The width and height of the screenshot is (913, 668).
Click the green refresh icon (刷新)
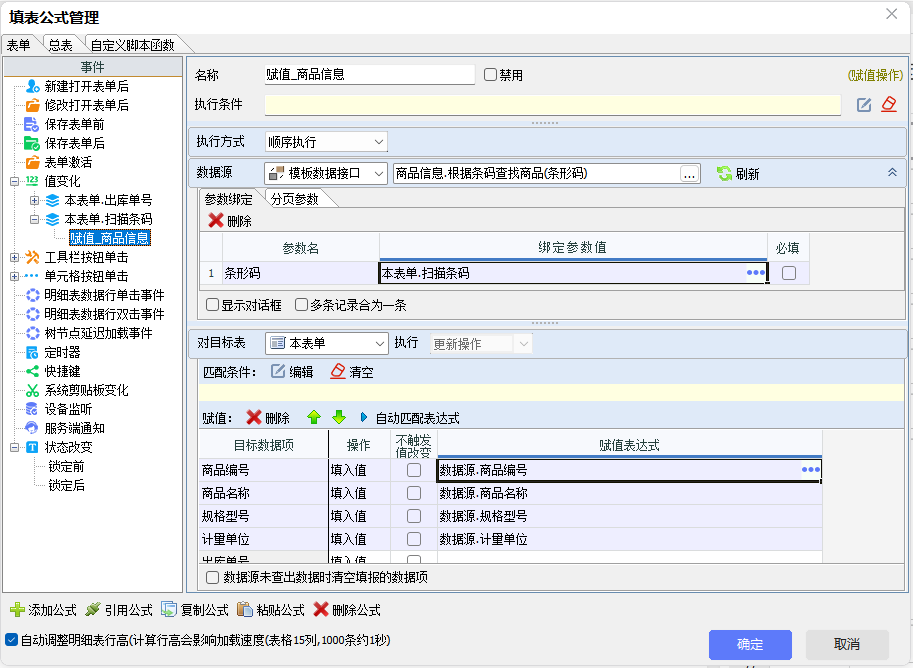(x=725, y=174)
